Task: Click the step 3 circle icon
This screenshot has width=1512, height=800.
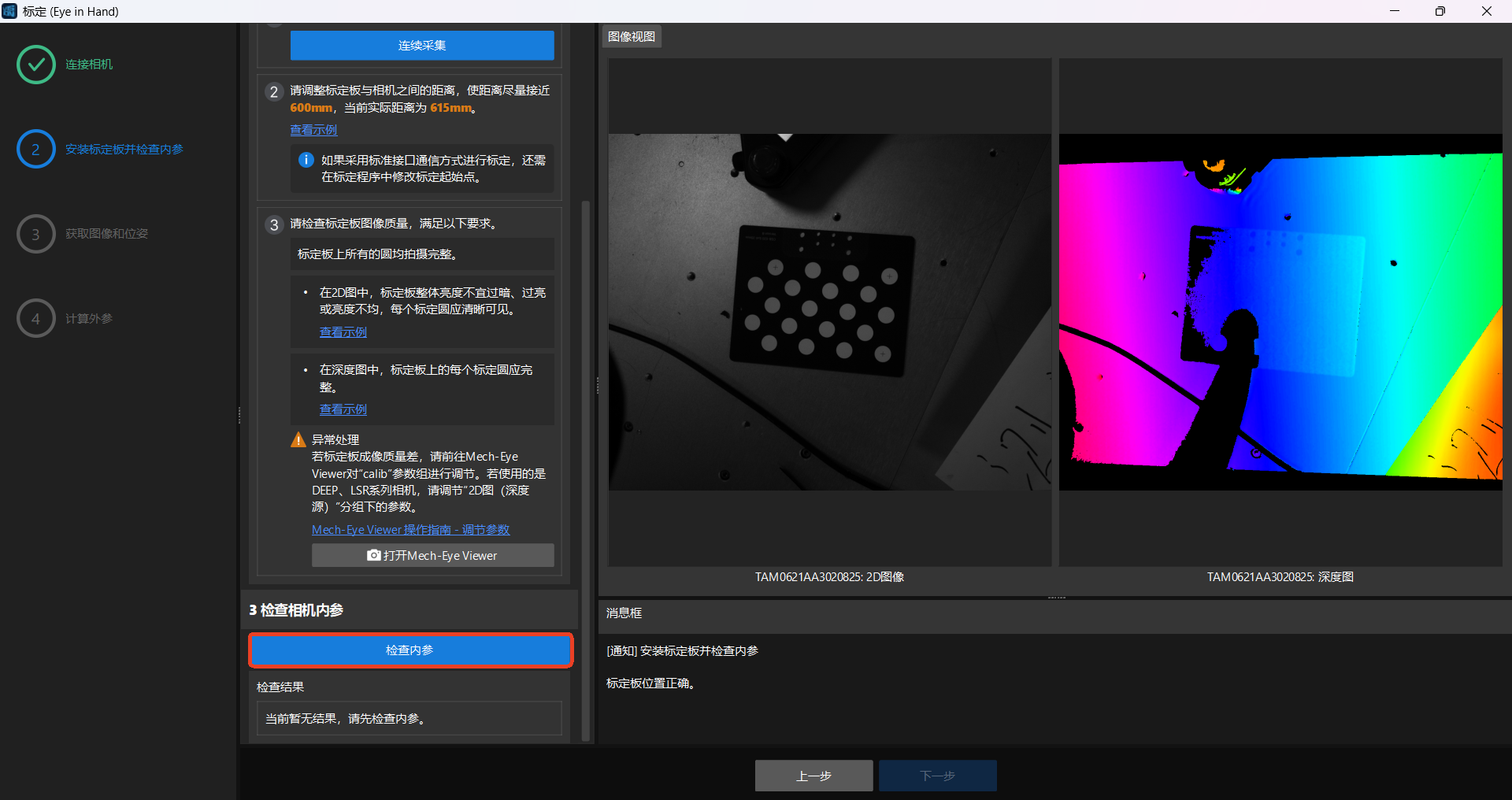Action: (35, 234)
